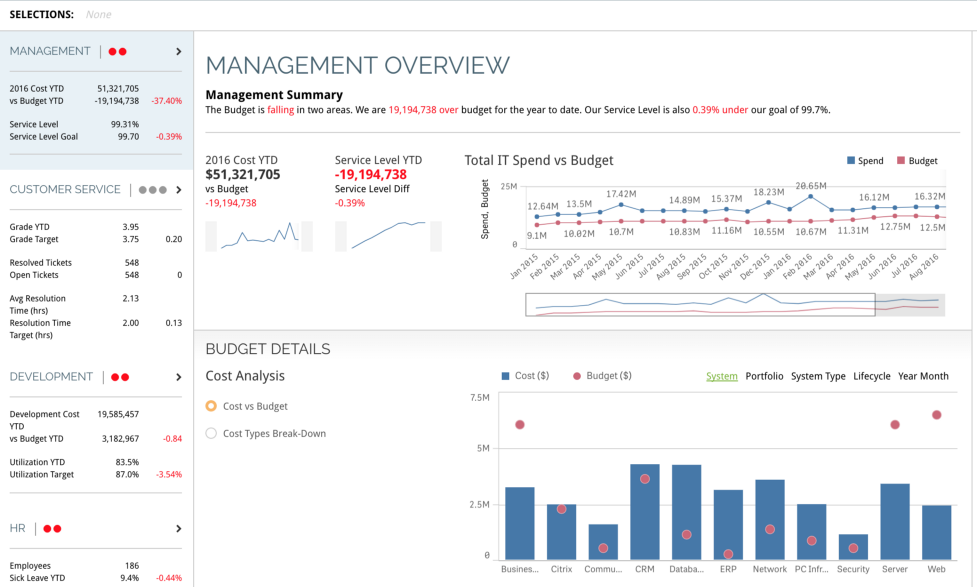The width and height of the screenshot is (977, 587).
Task: Switch to the Lifecycle dimension tab
Action: pos(871,376)
